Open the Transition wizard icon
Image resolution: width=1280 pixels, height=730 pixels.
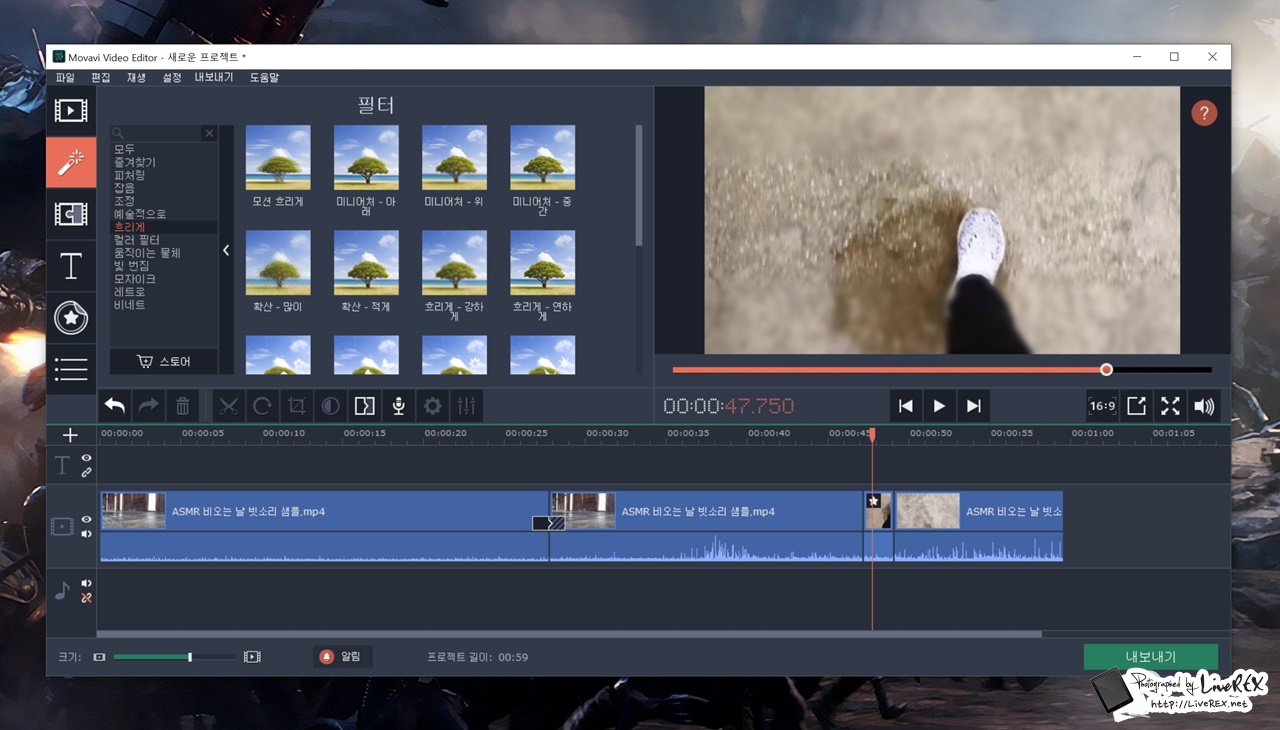pos(364,406)
